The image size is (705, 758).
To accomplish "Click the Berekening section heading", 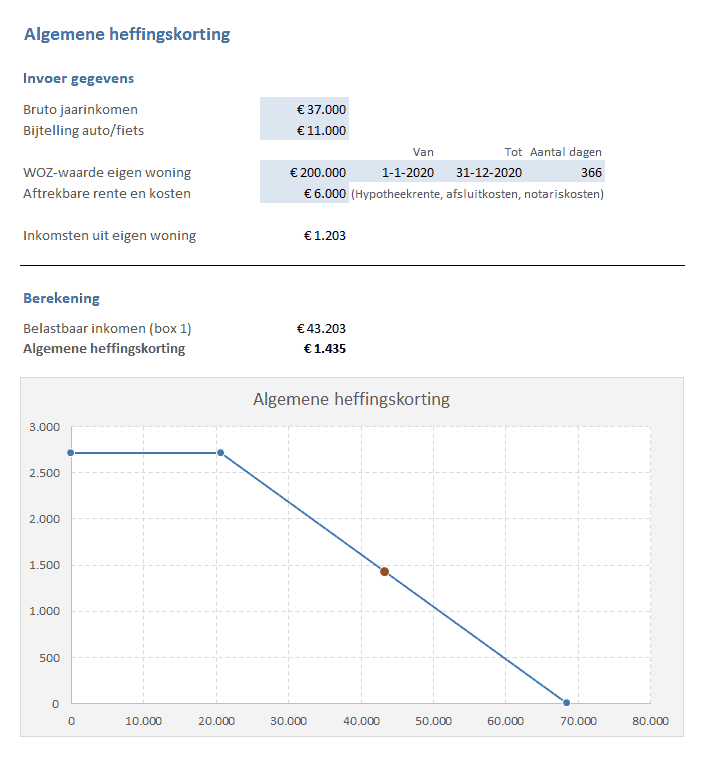I will (61, 298).
